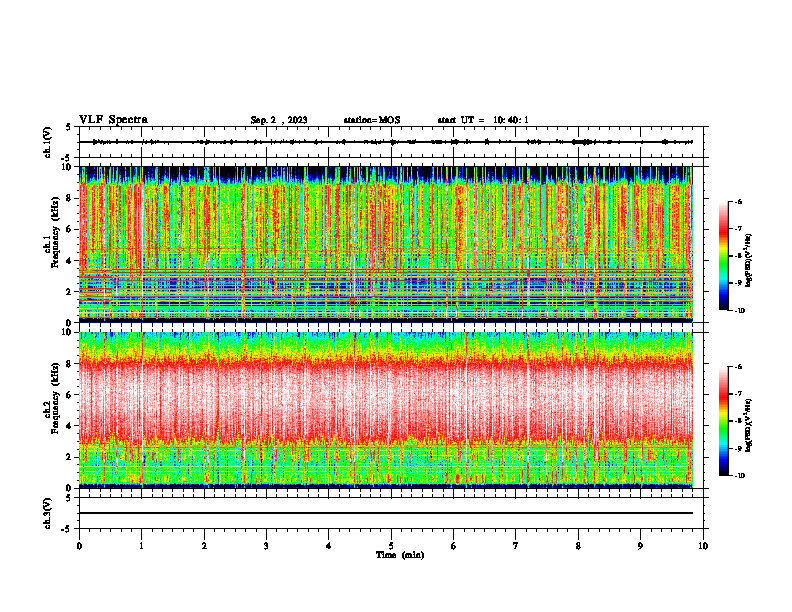The height and width of the screenshot is (612, 792).
Task: Click the "8" tick on the time axis
Action: click(578, 546)
